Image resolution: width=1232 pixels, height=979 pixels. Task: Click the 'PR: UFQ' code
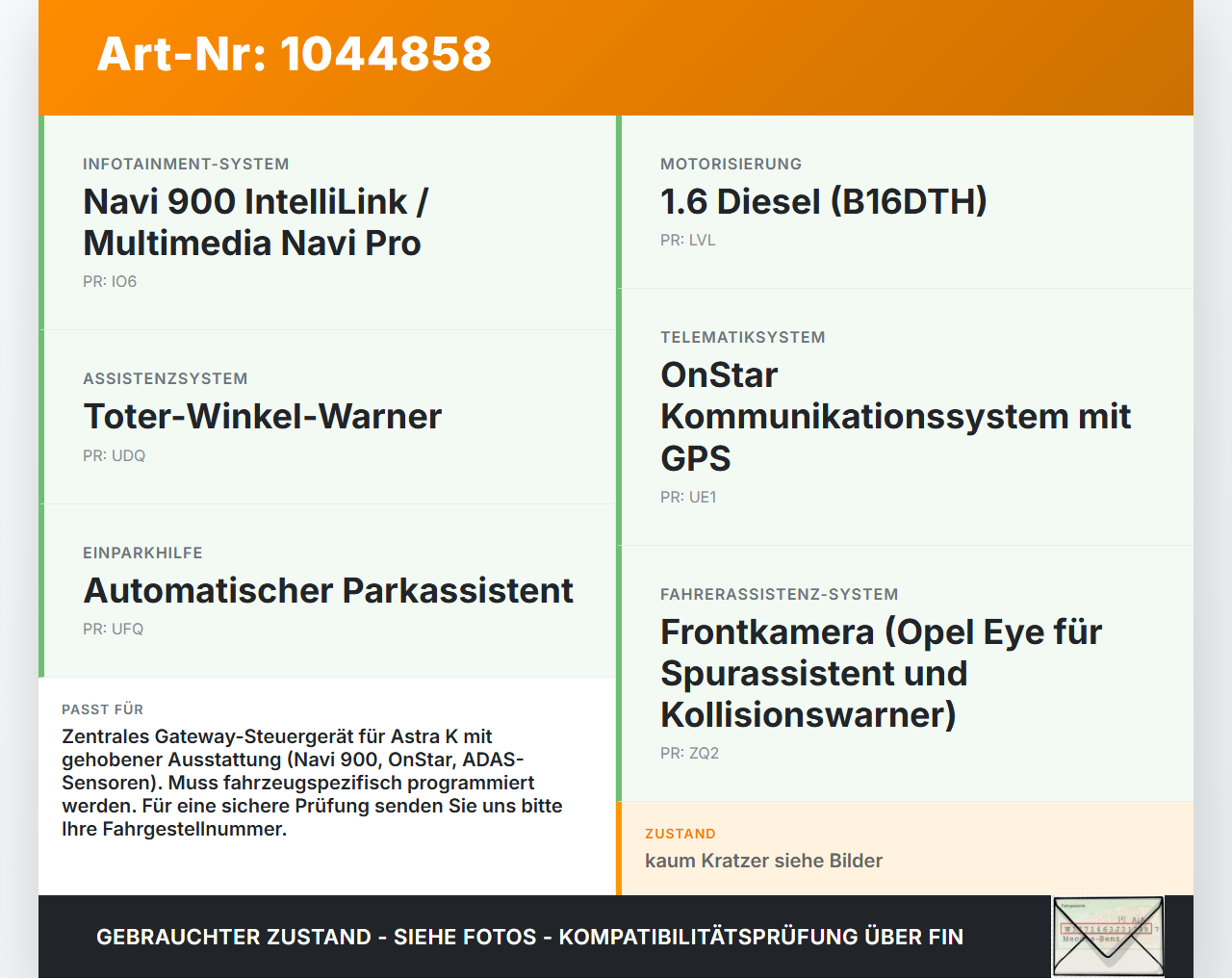tap(113, 630)
